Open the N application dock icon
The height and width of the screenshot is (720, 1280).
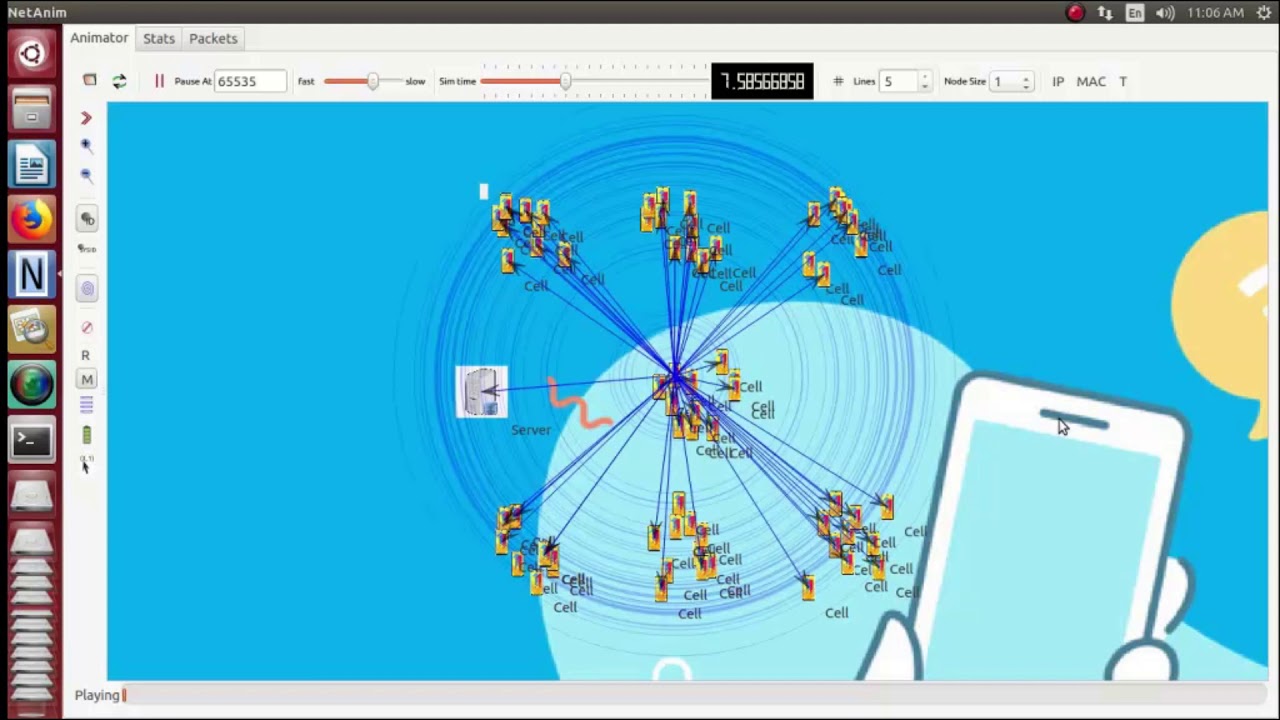pyautogui.click(x=31, y=274)
